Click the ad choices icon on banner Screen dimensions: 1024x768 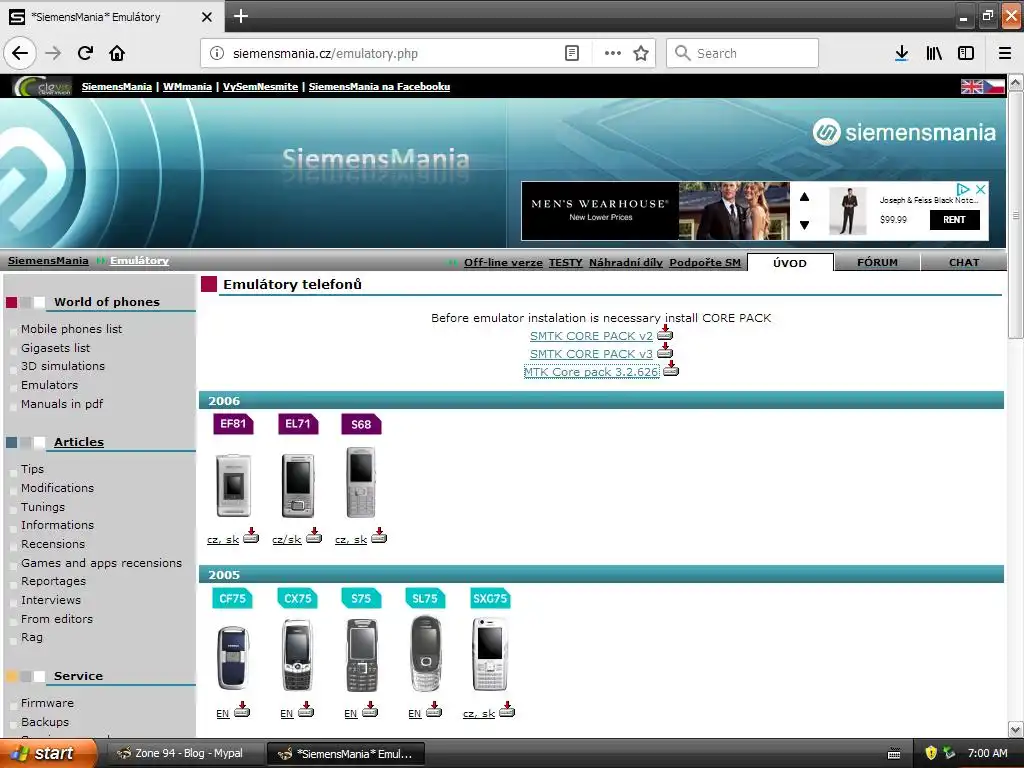click(x=963, y=189)
